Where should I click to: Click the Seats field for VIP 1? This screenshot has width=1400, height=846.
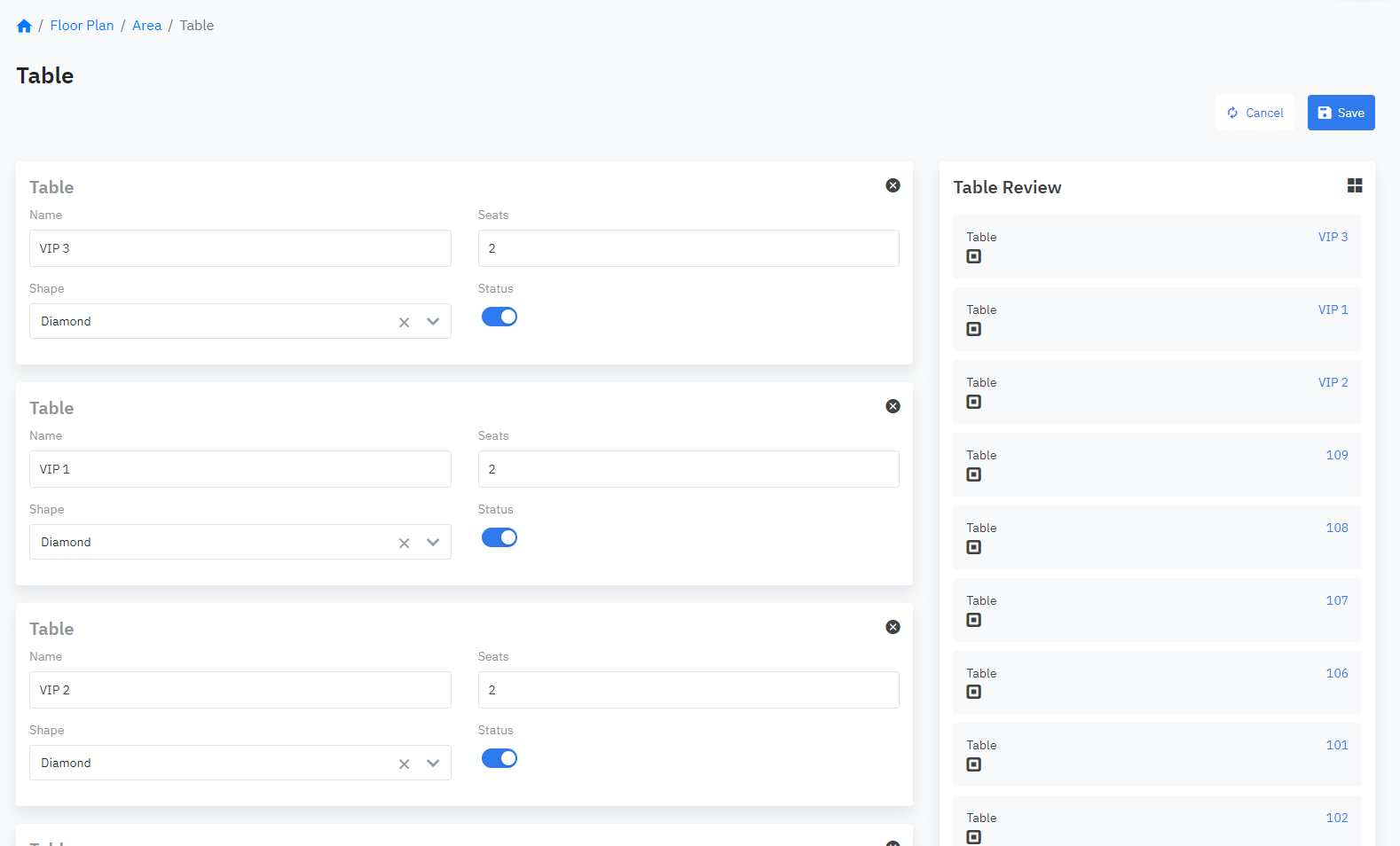pos(688,469)
